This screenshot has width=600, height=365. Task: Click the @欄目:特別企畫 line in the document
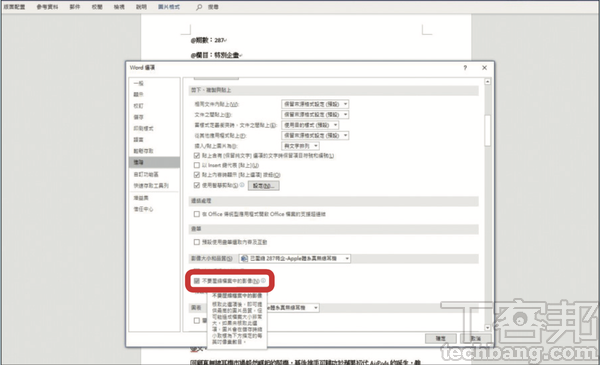point(216,55)
